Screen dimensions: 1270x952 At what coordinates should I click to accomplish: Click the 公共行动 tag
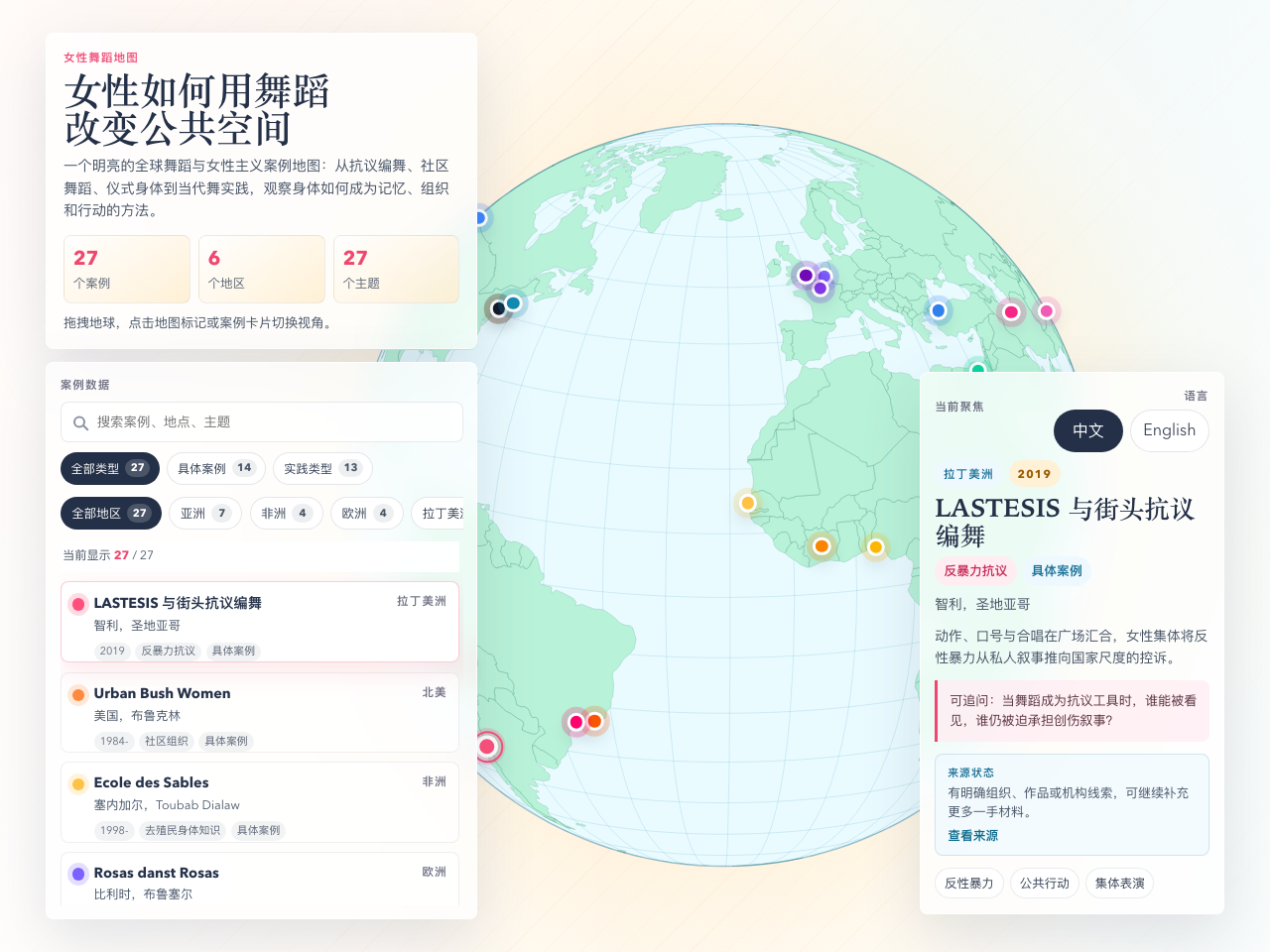tap(1045, 883)
